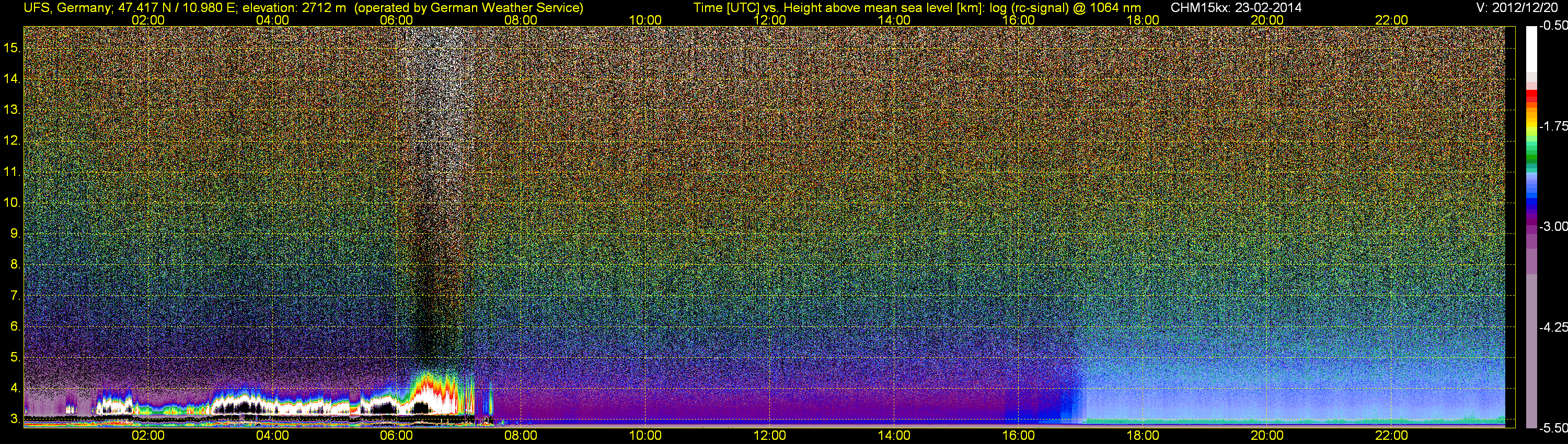Click the '22:00' label on the top time axis
This screenshot has width=1568, height=444.
point(1391,20)
